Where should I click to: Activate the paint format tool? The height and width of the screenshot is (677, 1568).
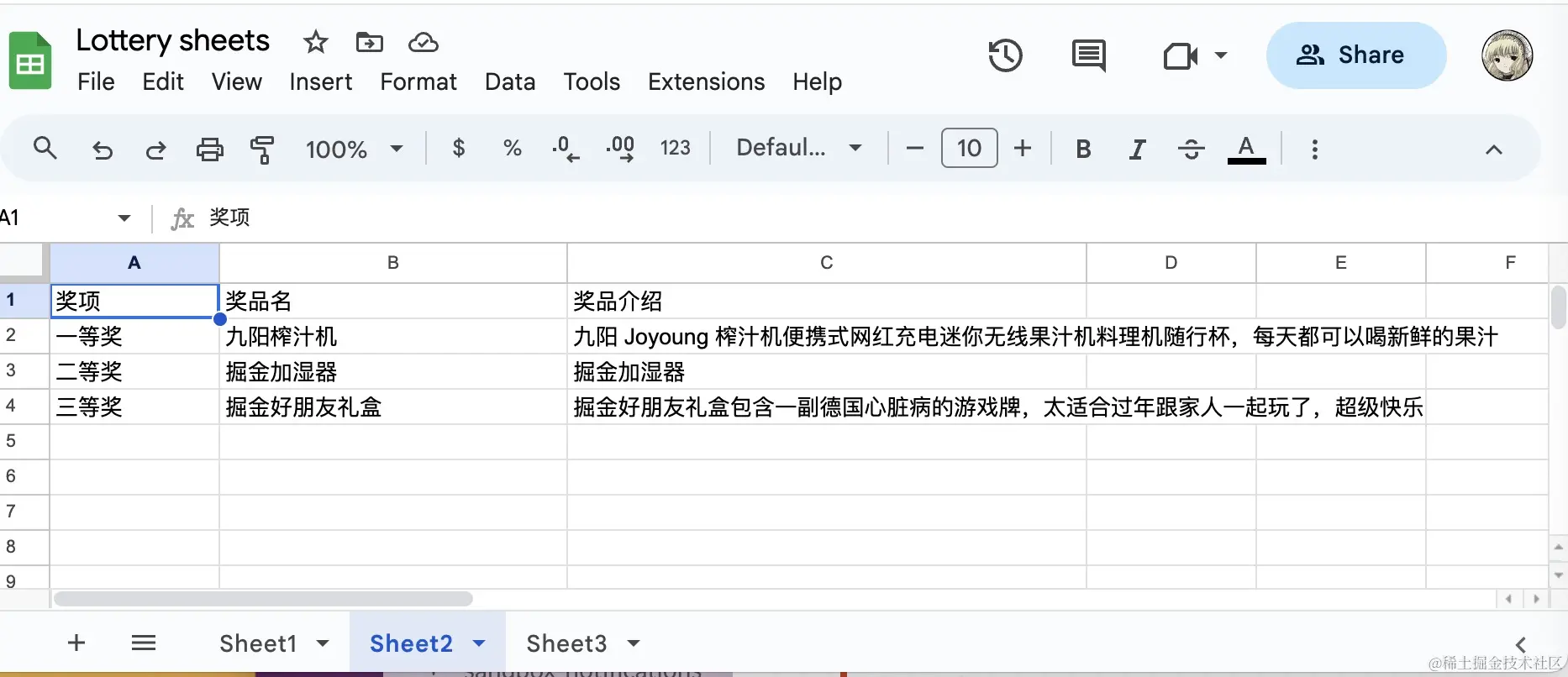coord(262,150)
